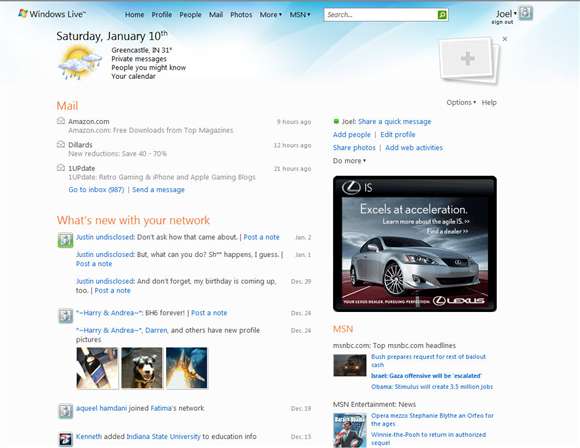Open Private messages link
Viewport: 580px width, 448px height.
[x=139, y=59]
